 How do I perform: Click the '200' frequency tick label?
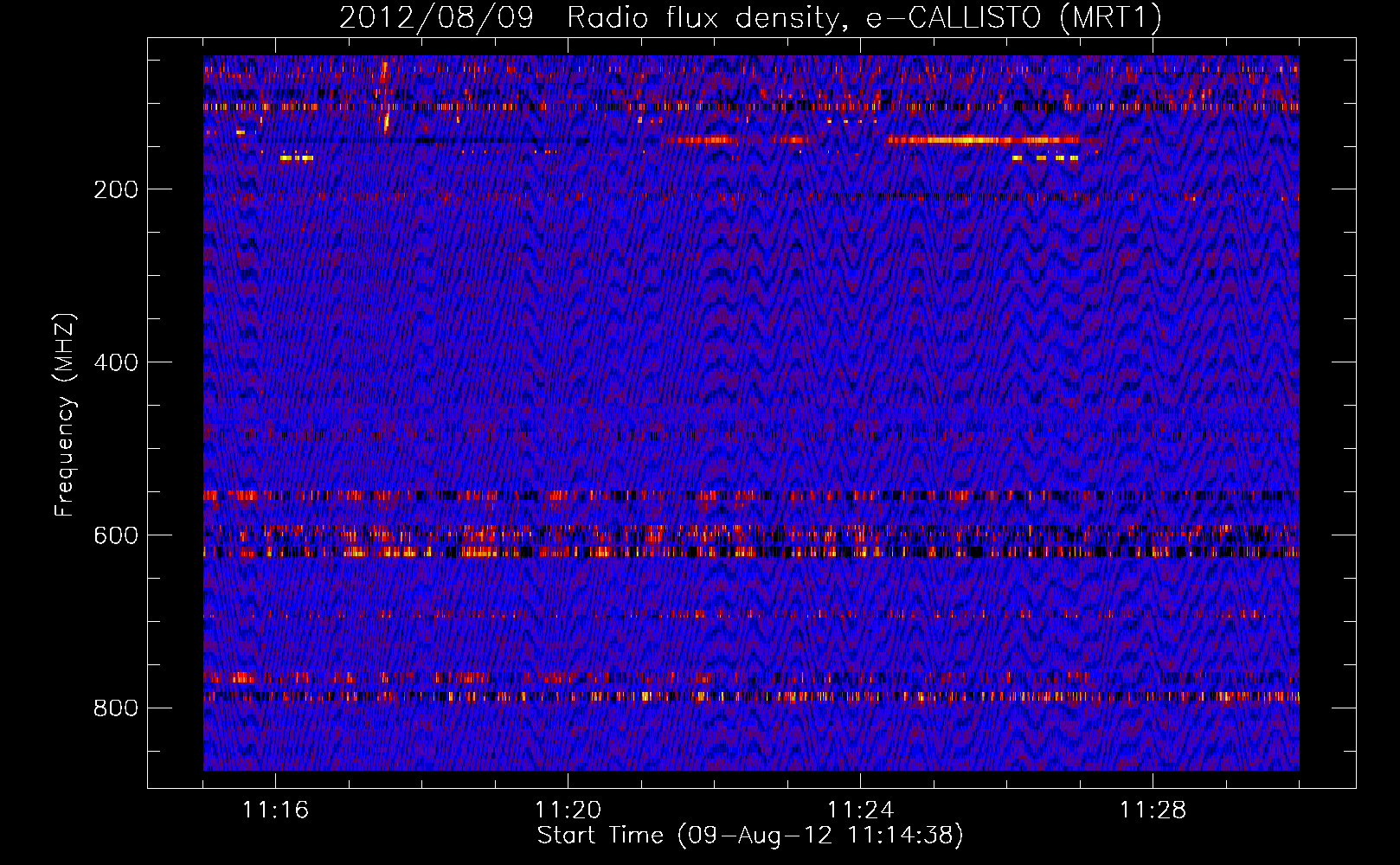116,189
